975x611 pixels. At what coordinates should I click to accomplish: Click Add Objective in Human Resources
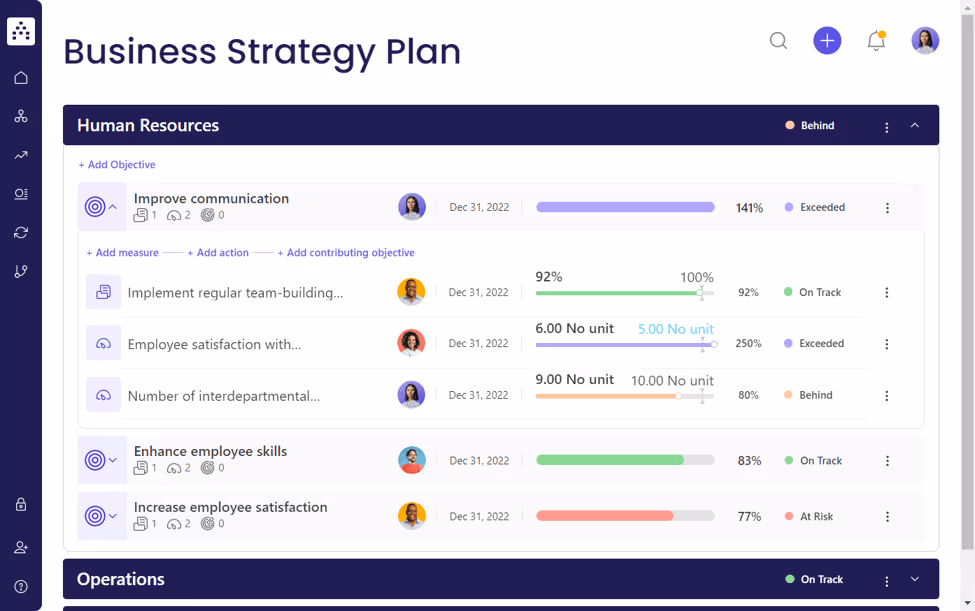[117, 164]
